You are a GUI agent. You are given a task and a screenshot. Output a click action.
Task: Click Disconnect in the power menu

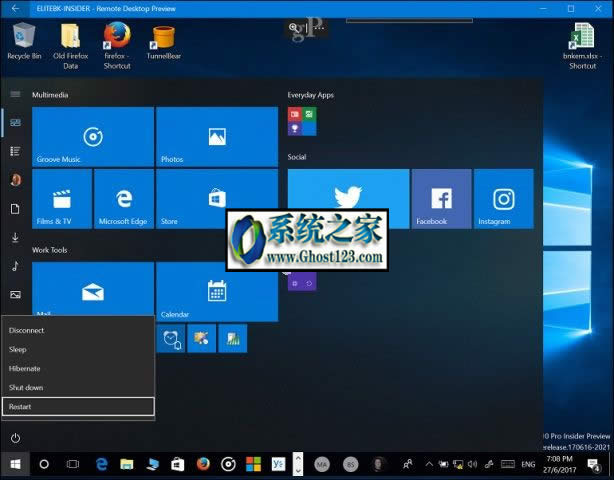(78, 330)
